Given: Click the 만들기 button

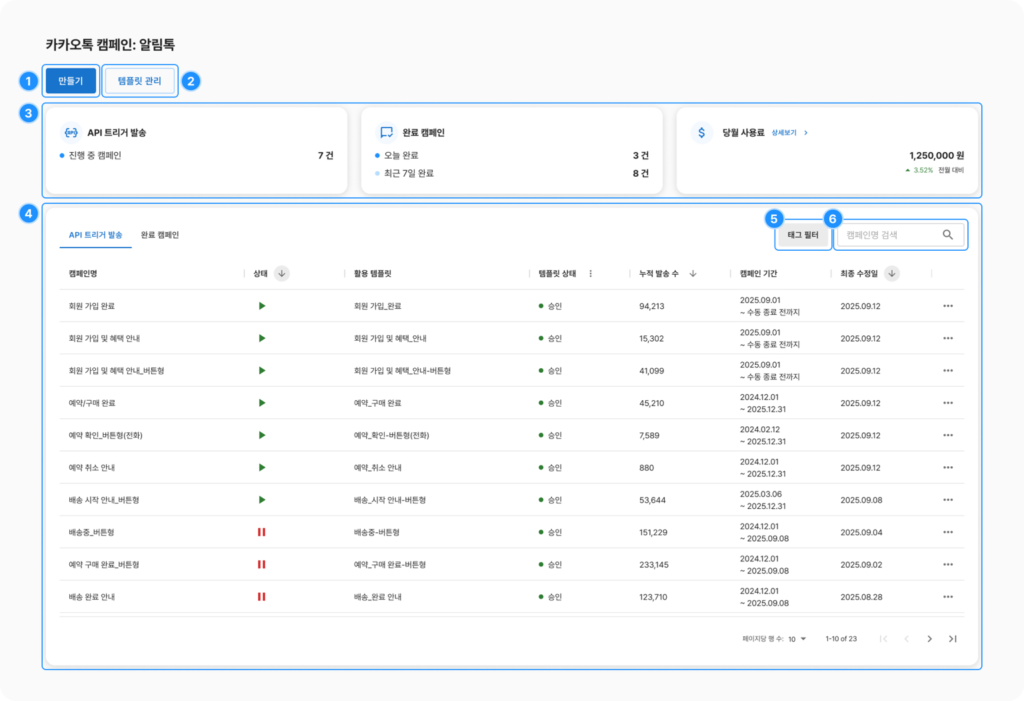Looking at the screenshot, I should pyautogui.click(x=71, y=80).
